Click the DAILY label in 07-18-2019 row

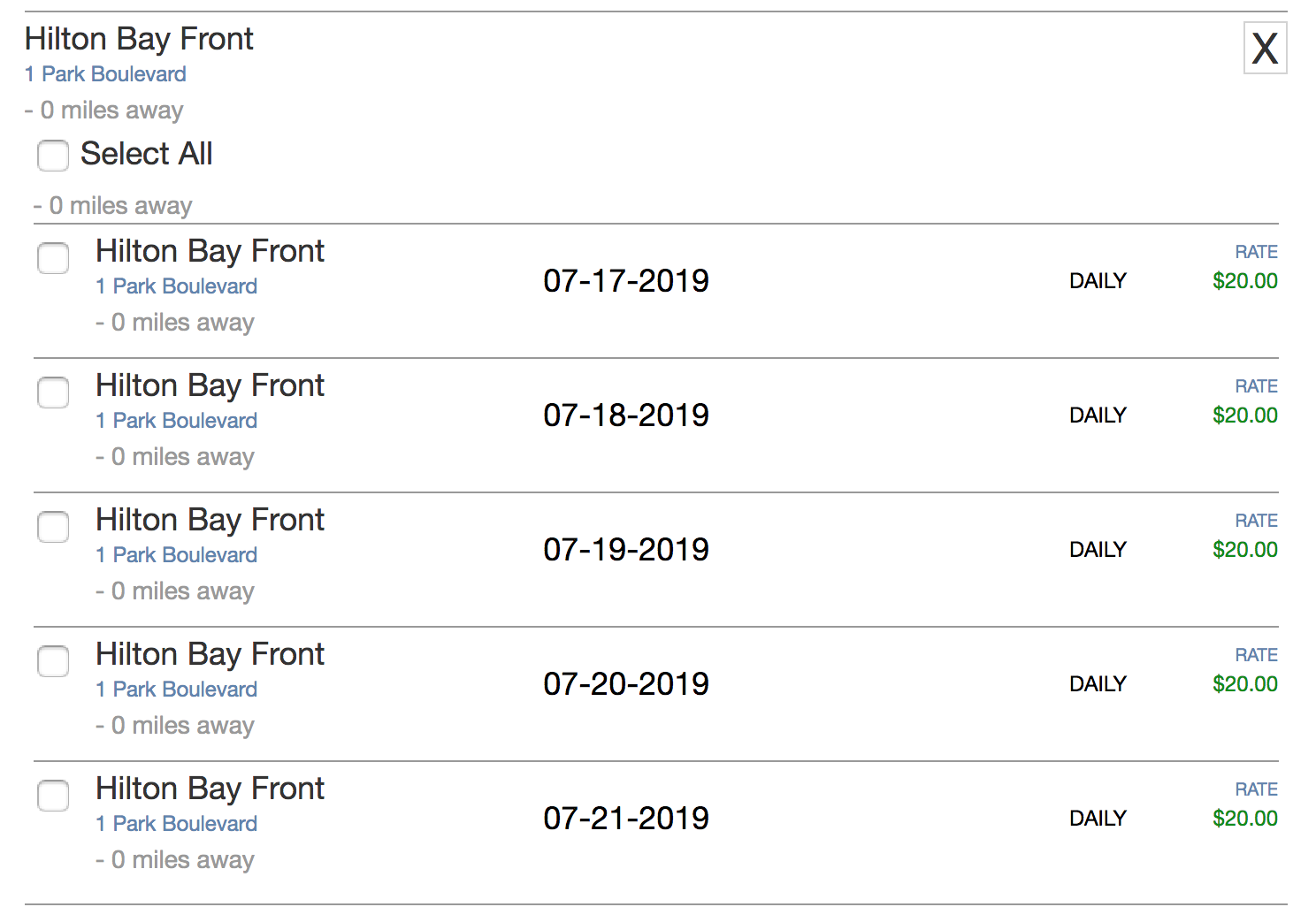(1098, 415)
